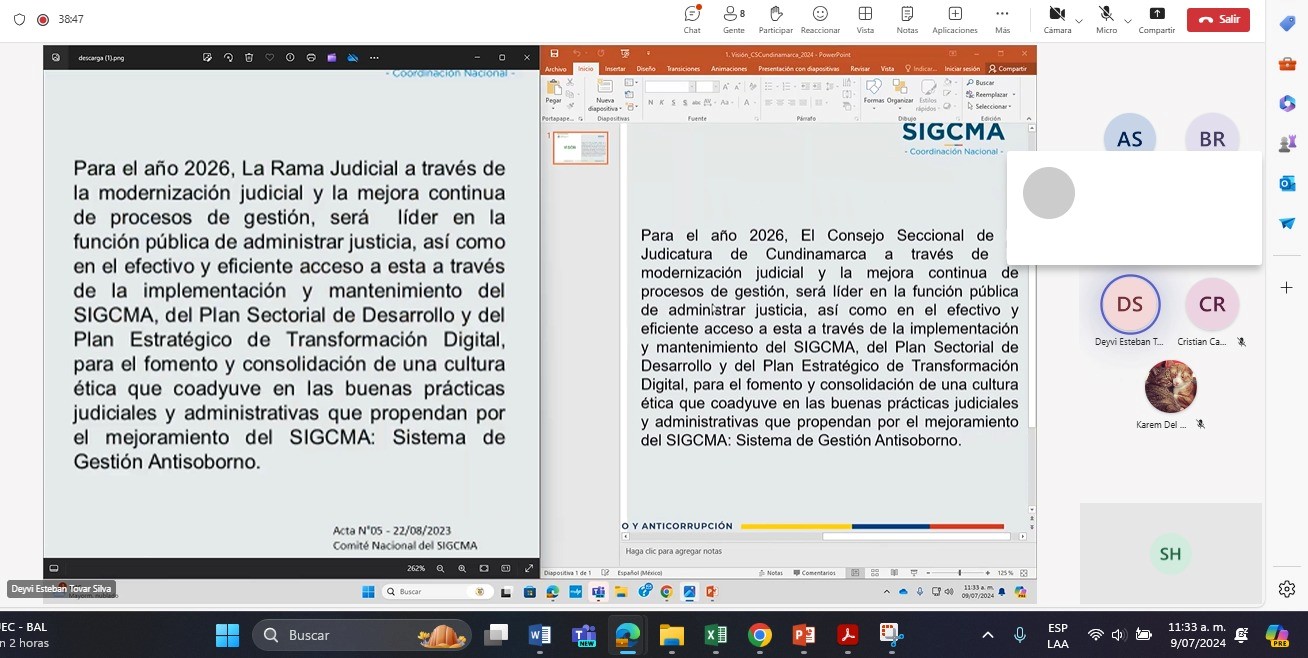Open meeting Aplicaciones
The image size is (1308, 658).
pyautogui.click(x=955, y=20)
